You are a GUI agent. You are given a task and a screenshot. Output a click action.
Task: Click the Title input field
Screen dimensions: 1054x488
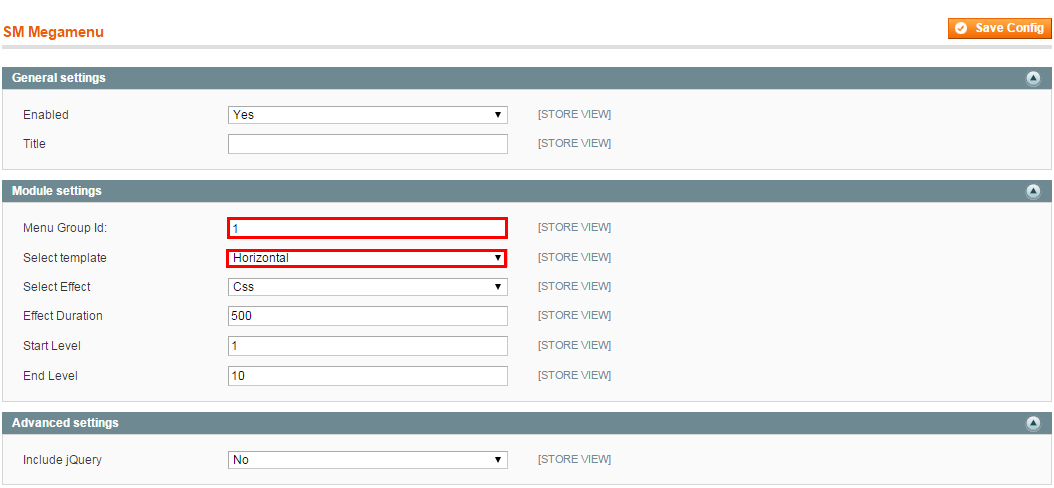[367, 144]
